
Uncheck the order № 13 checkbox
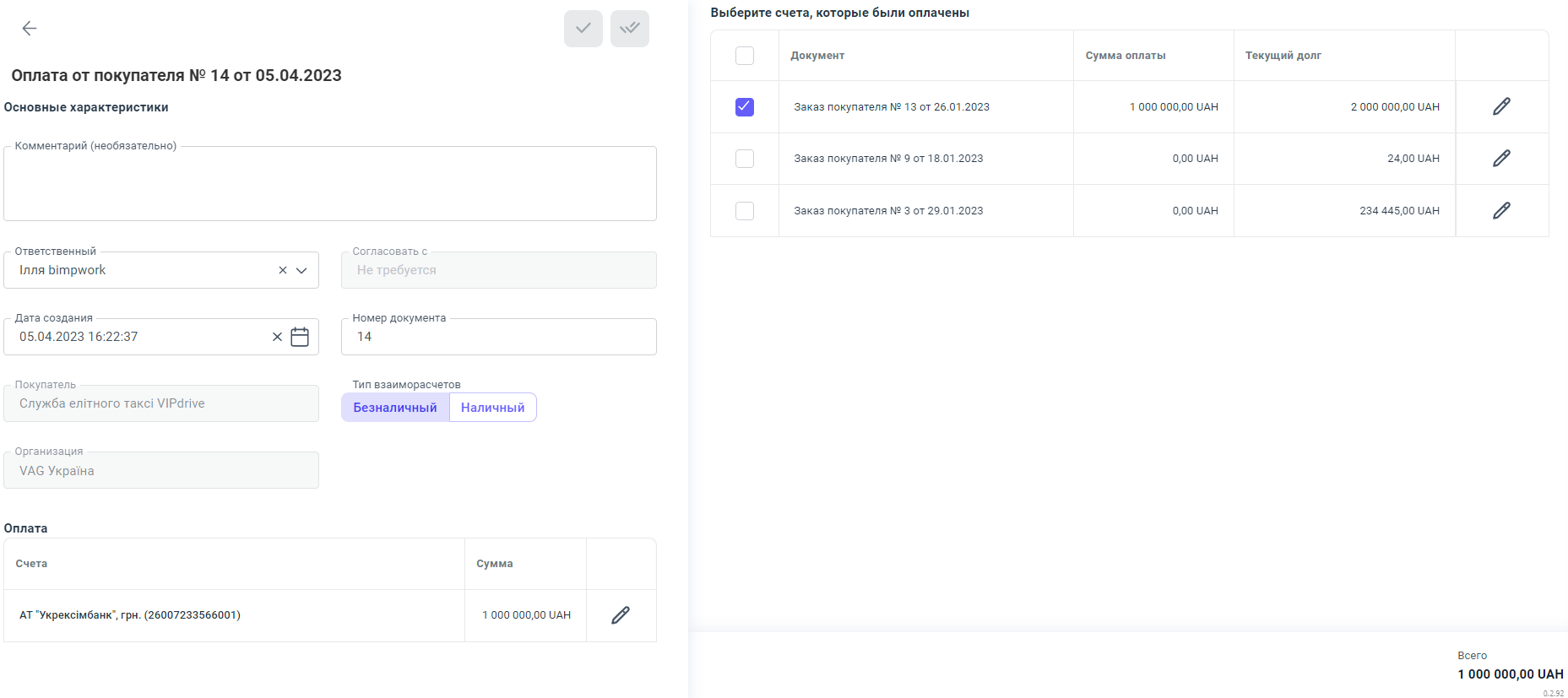[745, 107]
